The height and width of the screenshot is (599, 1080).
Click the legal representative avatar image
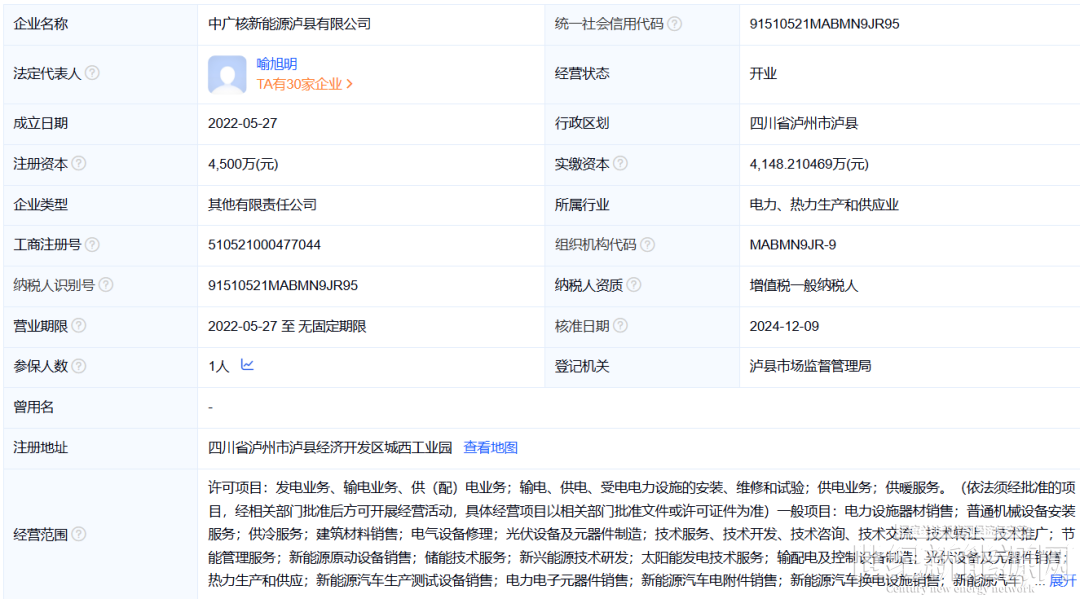(227, 75)
